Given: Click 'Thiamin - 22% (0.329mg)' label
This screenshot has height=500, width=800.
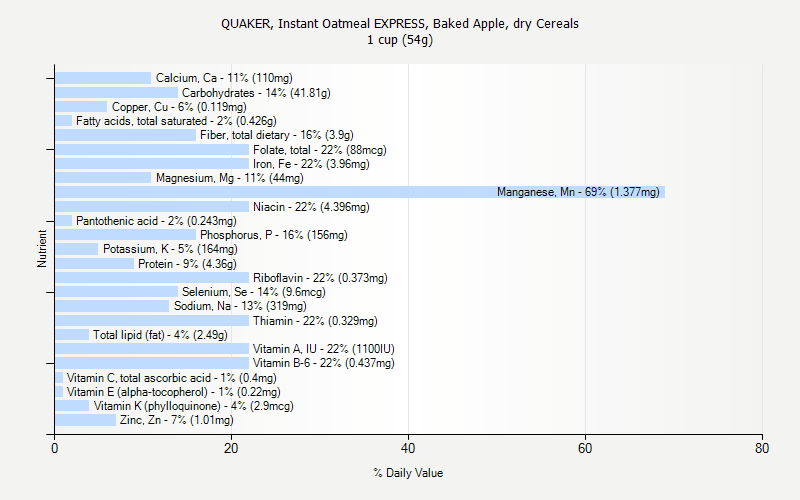Looking at the screenshot, I should (315, 321).
